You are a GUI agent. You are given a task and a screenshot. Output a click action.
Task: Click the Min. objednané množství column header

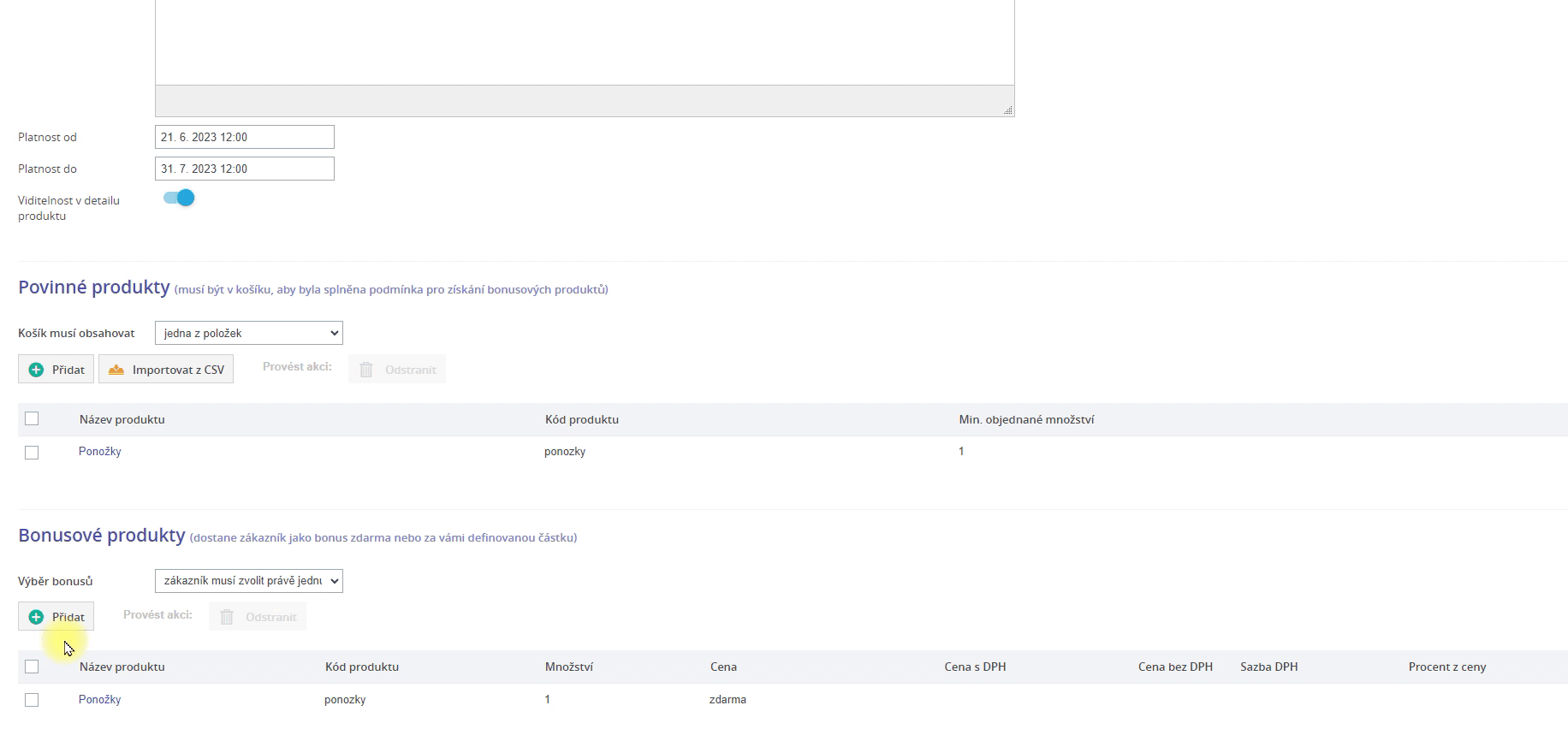click(1026, 419)
